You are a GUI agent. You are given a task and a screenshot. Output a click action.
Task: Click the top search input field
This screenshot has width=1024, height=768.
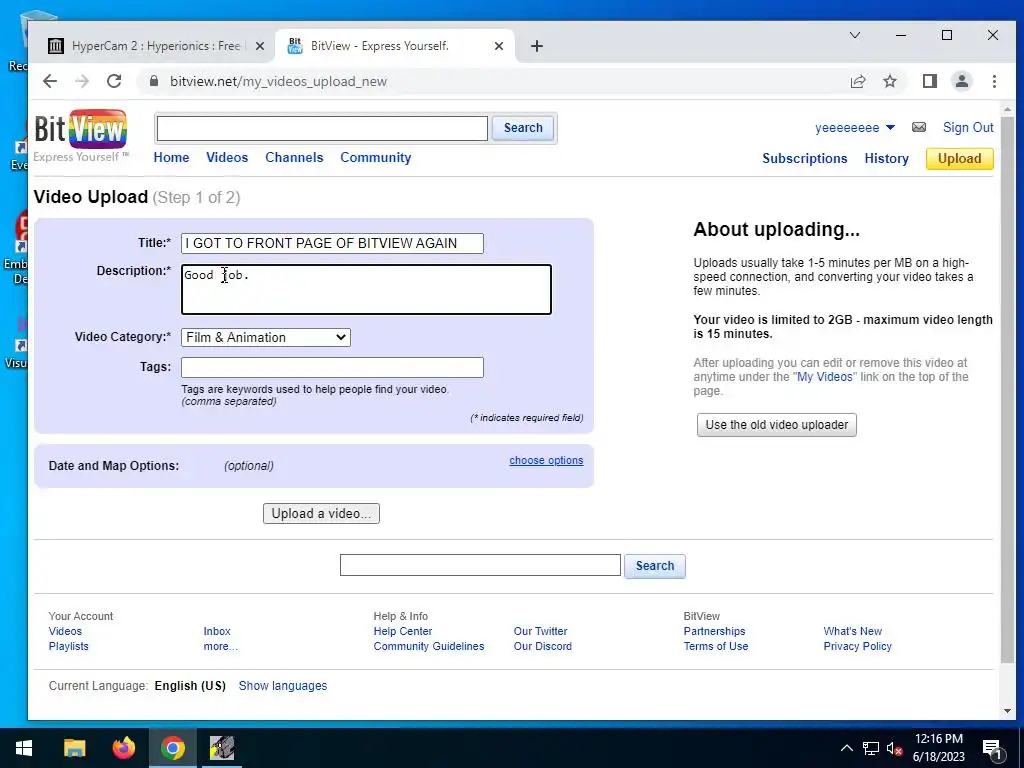coord(322,128)
